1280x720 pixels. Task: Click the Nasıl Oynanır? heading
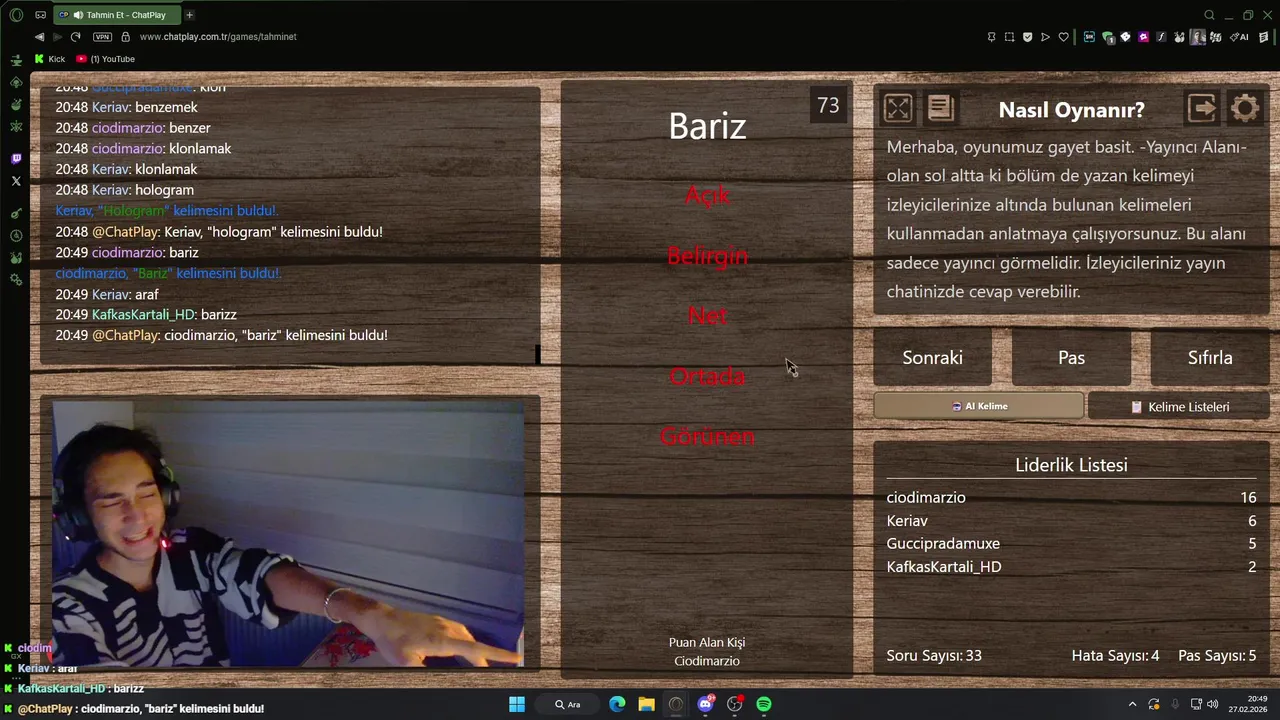[x=1071, y=110]
